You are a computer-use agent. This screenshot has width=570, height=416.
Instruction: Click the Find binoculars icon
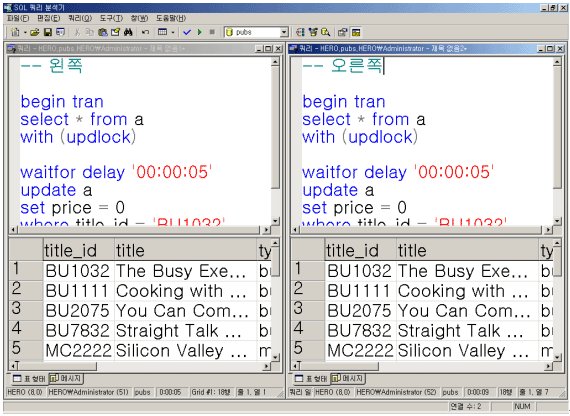point(128,32)
